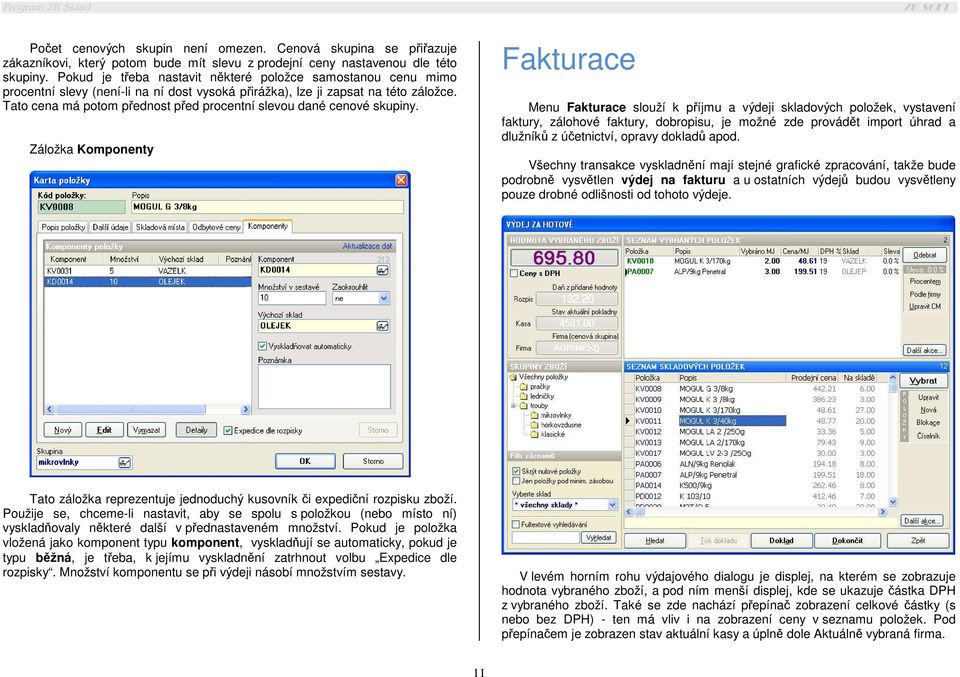Click the Poznámka text area
This screenshot has height=677, width=960.
click(324, 386)
